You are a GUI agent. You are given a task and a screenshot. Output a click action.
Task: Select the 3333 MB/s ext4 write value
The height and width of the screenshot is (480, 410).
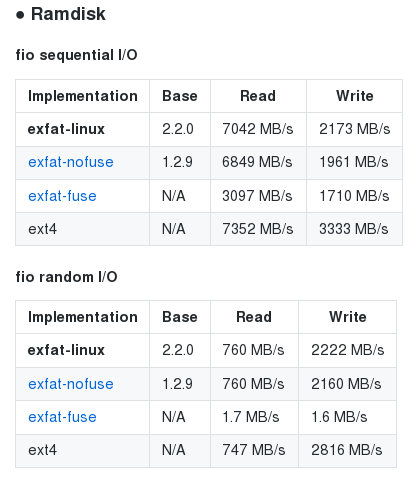(354, 229)
